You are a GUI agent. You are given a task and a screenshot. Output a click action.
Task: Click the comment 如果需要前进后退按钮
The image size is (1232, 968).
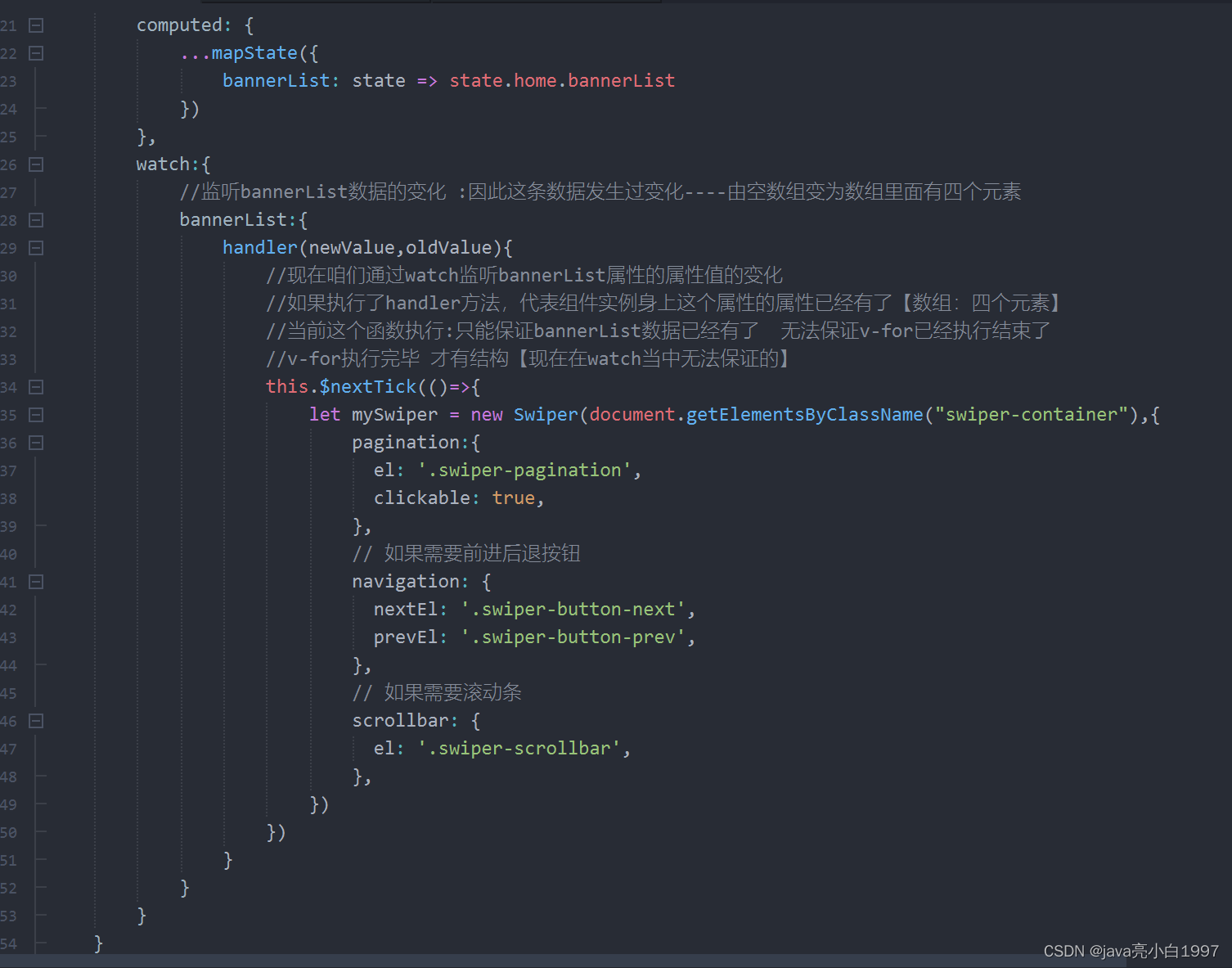[466, 554]
